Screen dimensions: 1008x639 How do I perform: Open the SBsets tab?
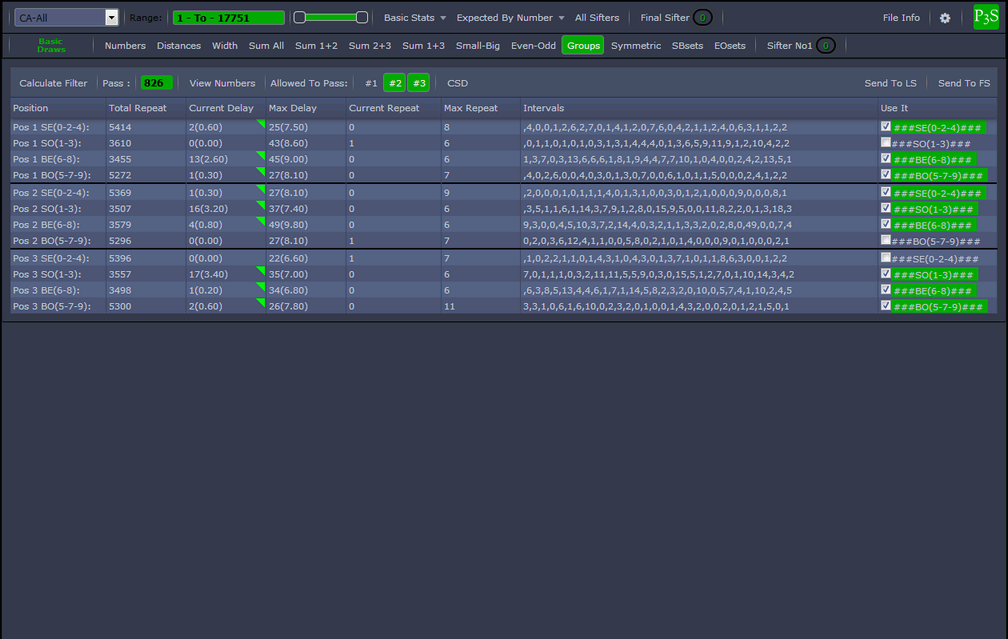coord(687,46)
